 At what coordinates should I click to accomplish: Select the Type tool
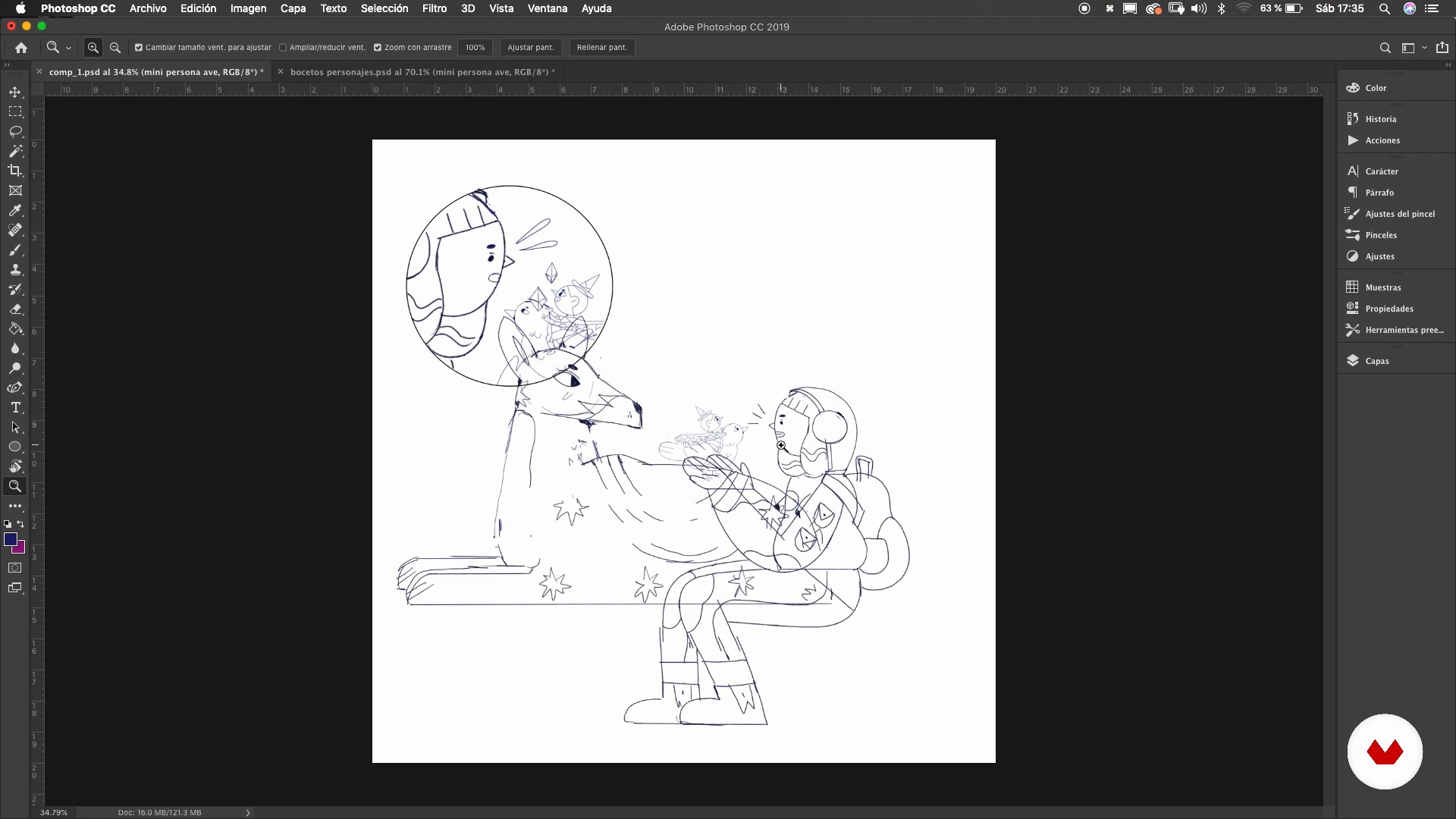pyautogui.click(x=15, y=407)
